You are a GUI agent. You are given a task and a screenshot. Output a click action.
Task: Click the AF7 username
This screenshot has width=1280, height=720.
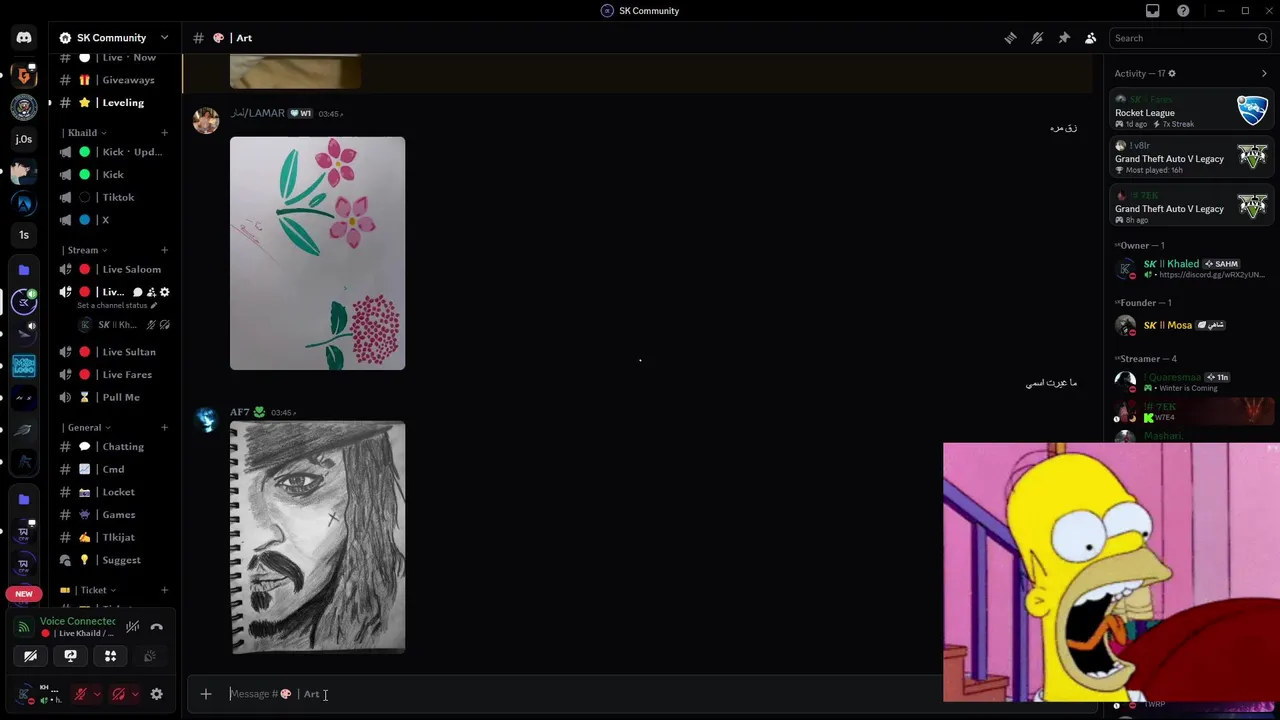point(240,412)
